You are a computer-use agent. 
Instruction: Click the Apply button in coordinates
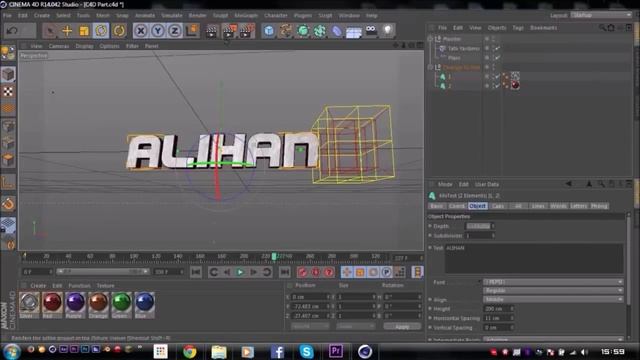pos(402,326)
